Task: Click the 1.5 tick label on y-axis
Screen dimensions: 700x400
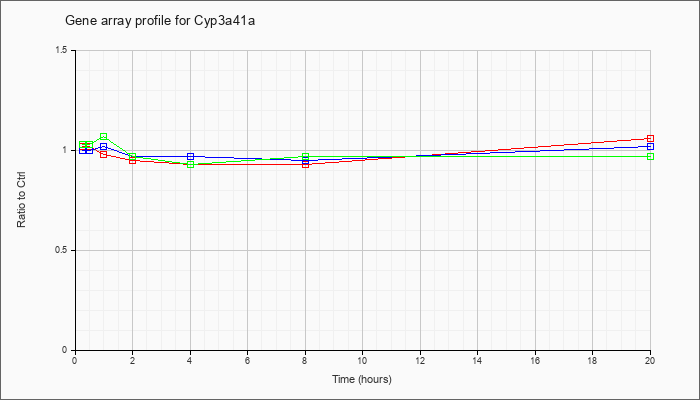Action: coord(62,50)
